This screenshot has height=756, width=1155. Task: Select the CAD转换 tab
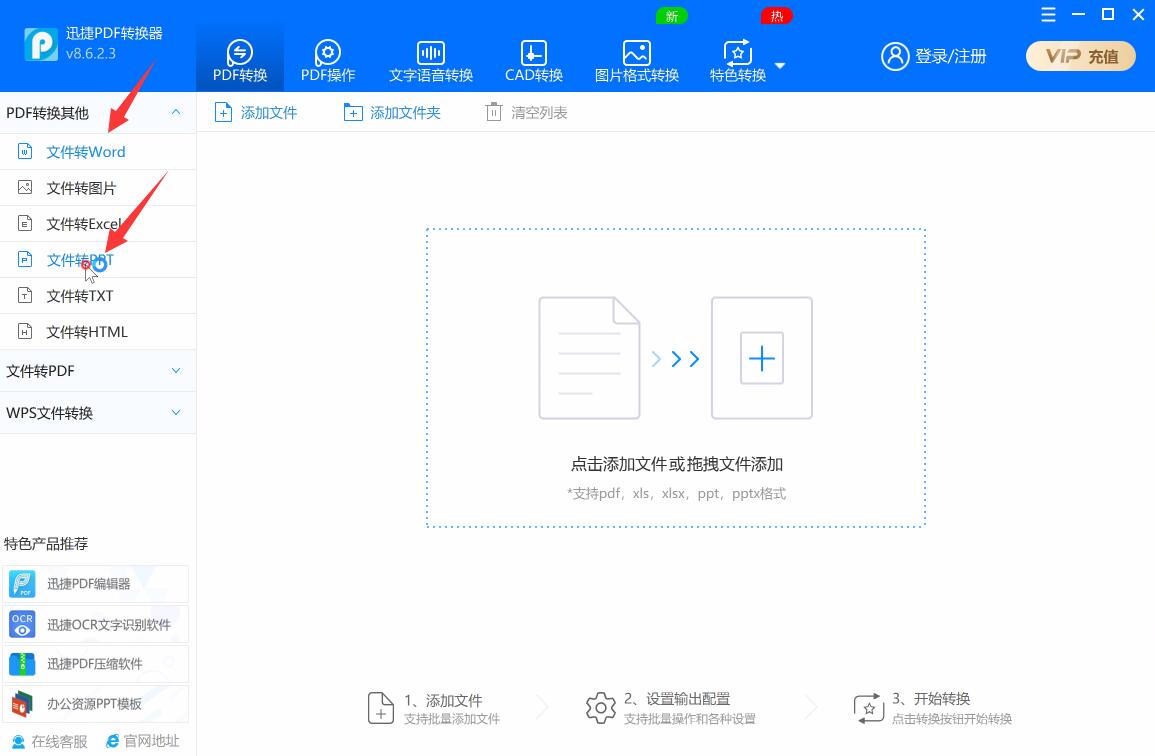click(533, 61)
